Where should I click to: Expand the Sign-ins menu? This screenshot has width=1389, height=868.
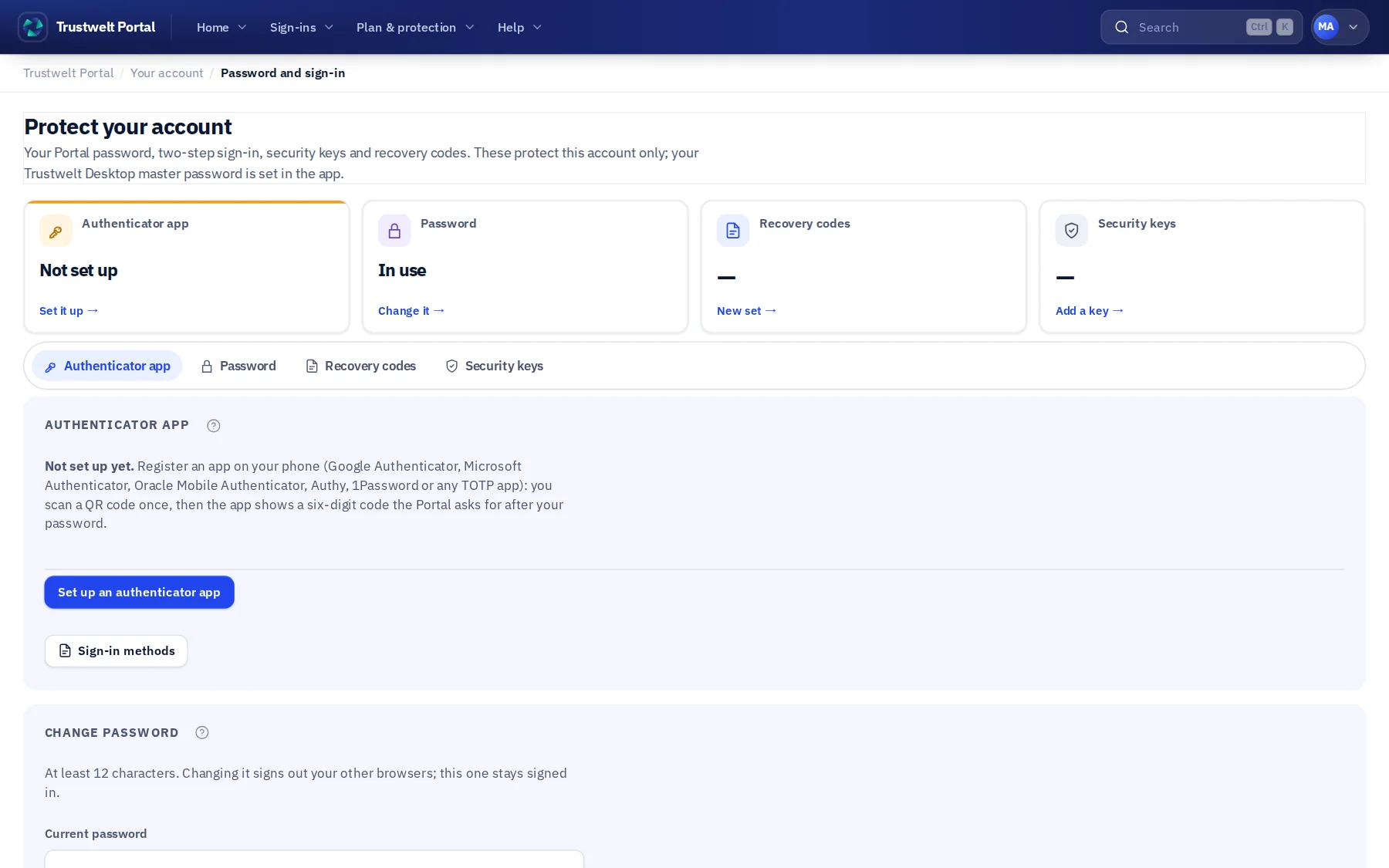click(x=302, y=27)
